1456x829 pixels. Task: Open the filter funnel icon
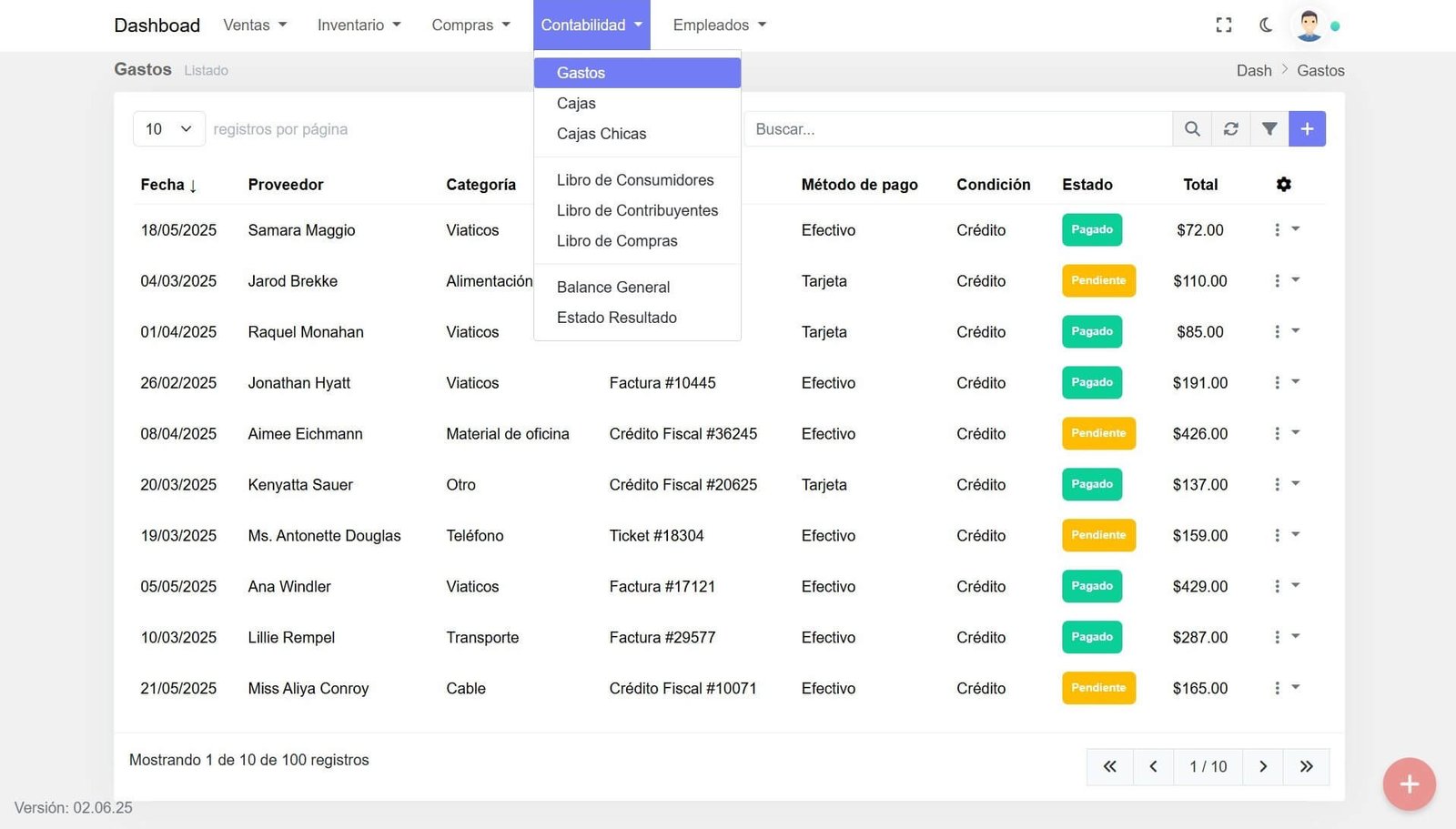point(1269,129)
